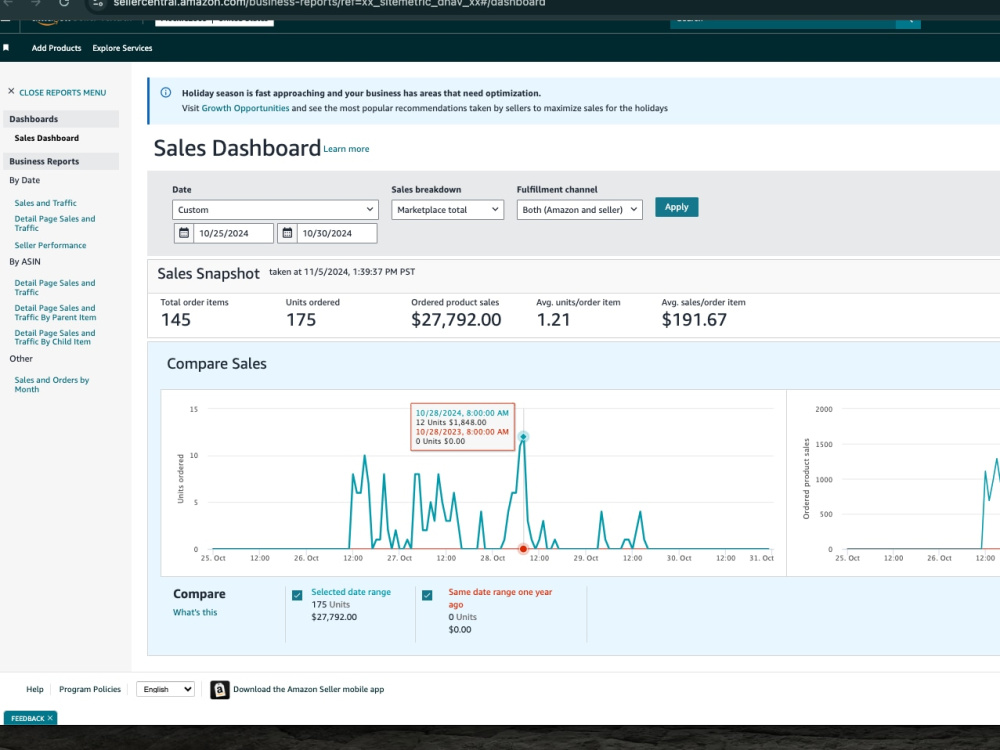Uncheck Same date range one year ago

click(x=427, y=595)
